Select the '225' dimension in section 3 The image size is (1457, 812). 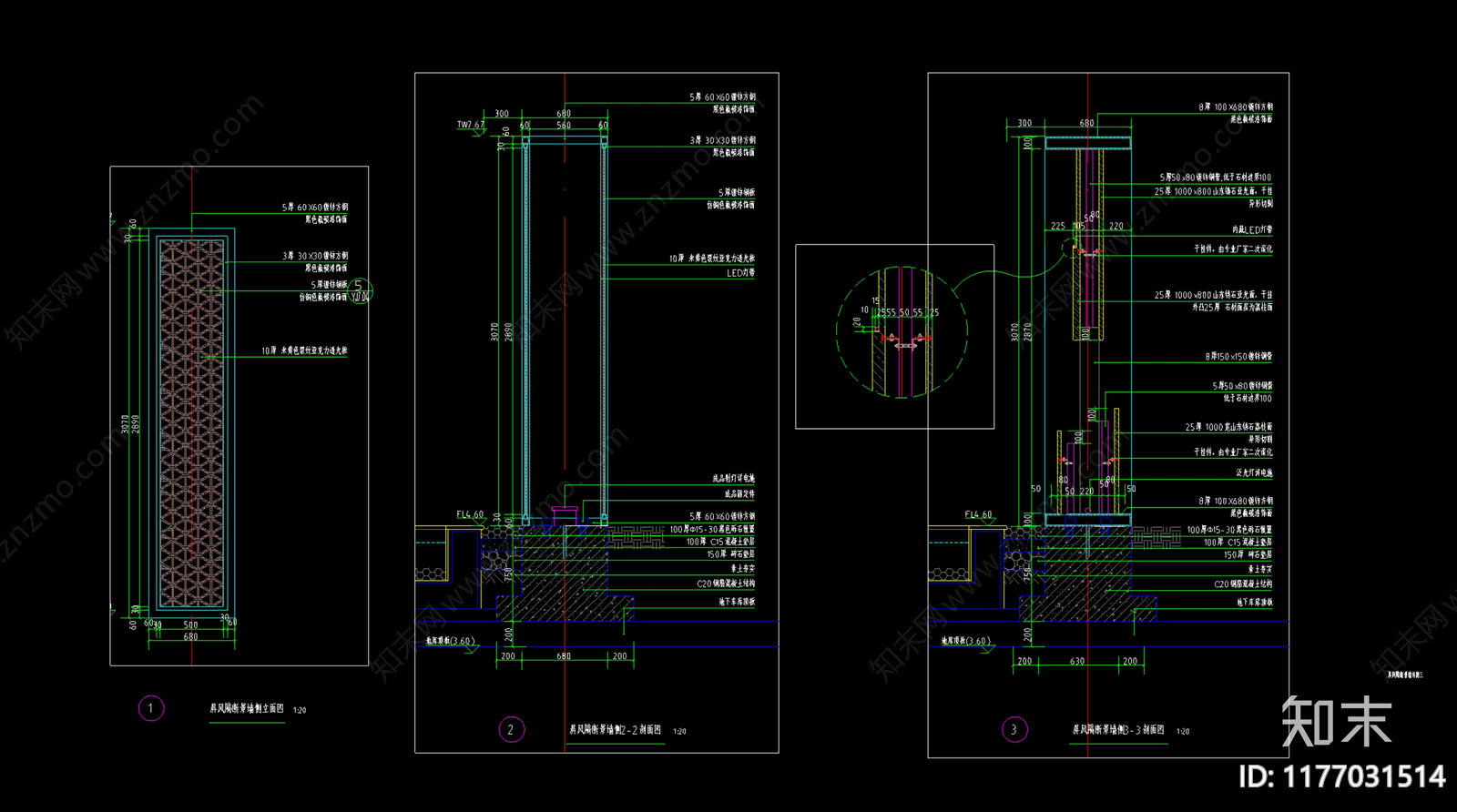point(1057,226)
